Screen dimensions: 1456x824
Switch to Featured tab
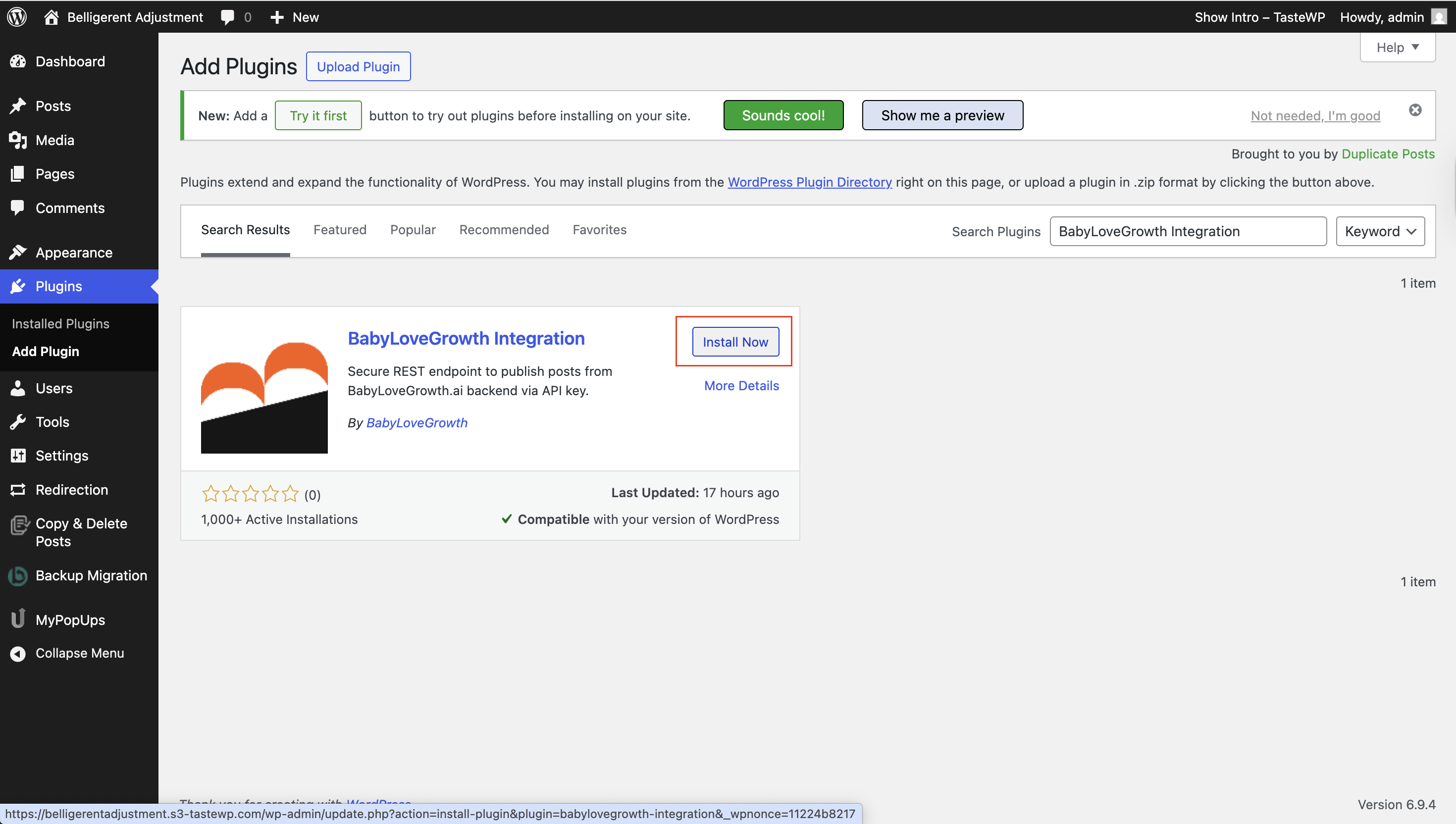click(340, 230)
